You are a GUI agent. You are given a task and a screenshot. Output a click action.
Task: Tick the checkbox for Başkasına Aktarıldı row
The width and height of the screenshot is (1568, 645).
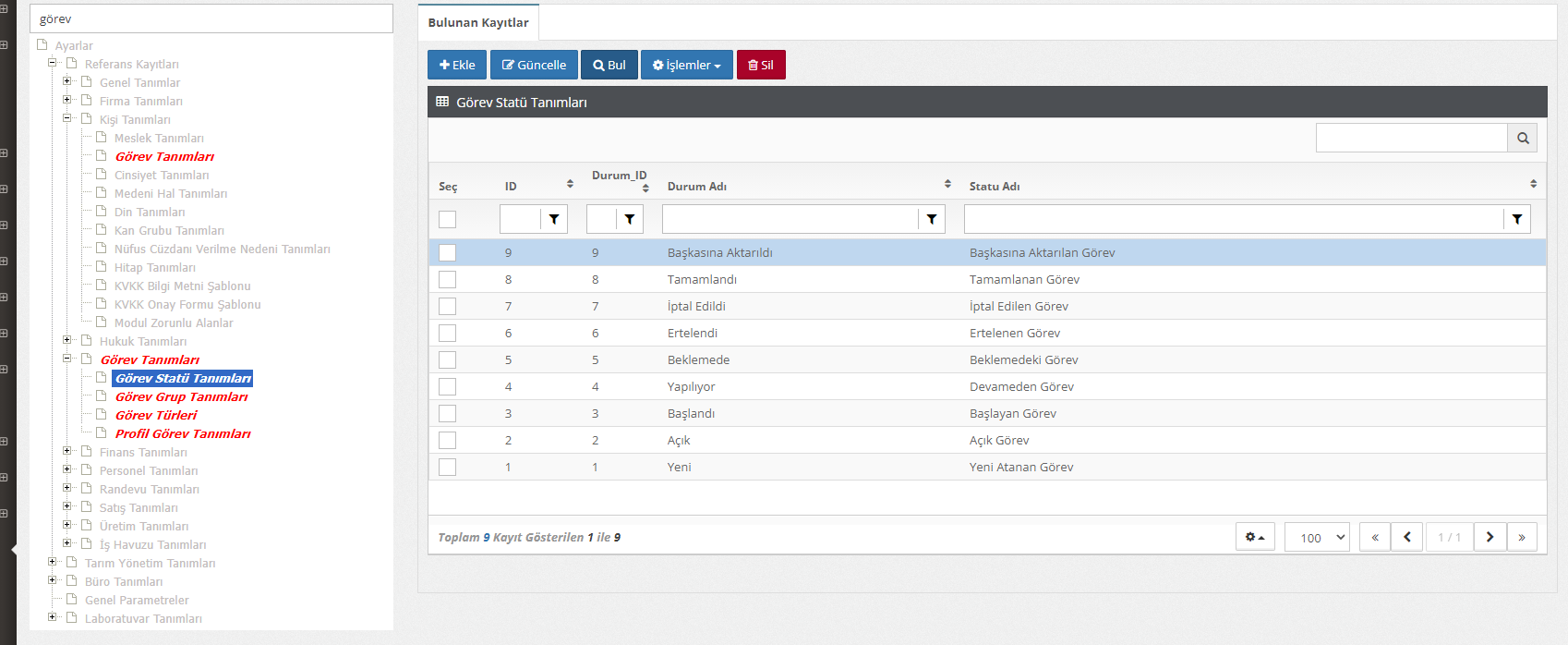448,252
